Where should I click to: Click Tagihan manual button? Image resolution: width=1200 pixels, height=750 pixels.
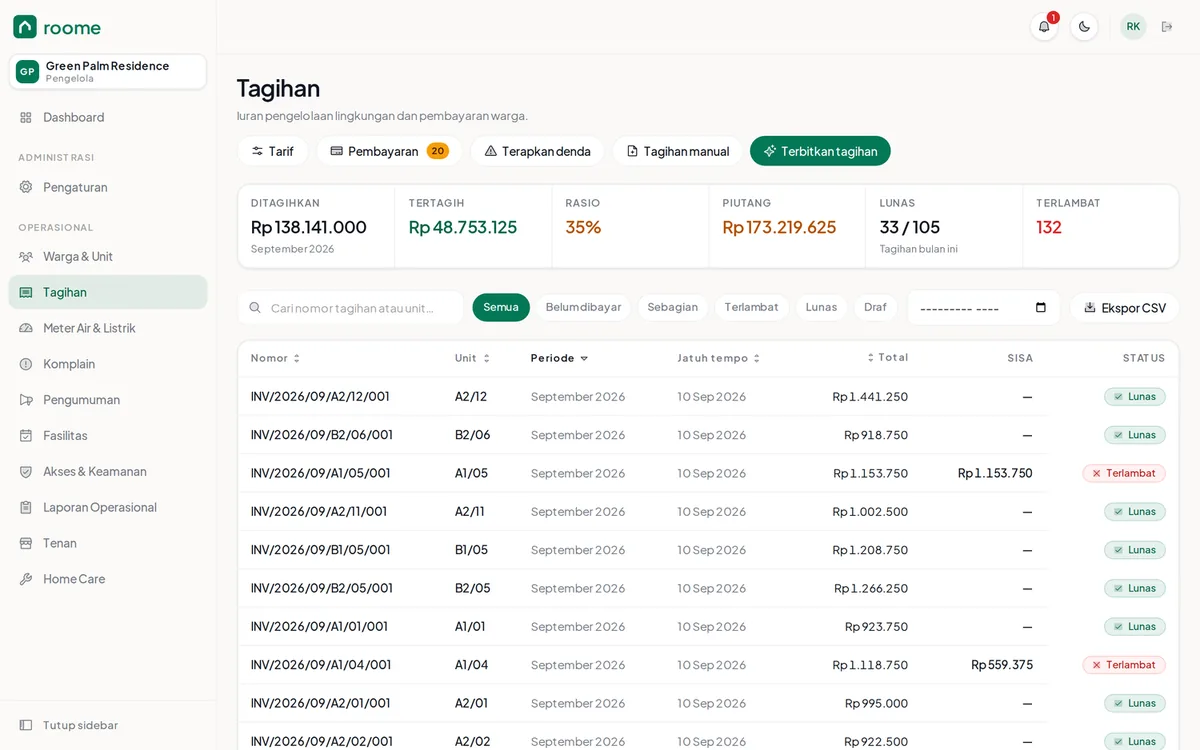pos(677,151)
